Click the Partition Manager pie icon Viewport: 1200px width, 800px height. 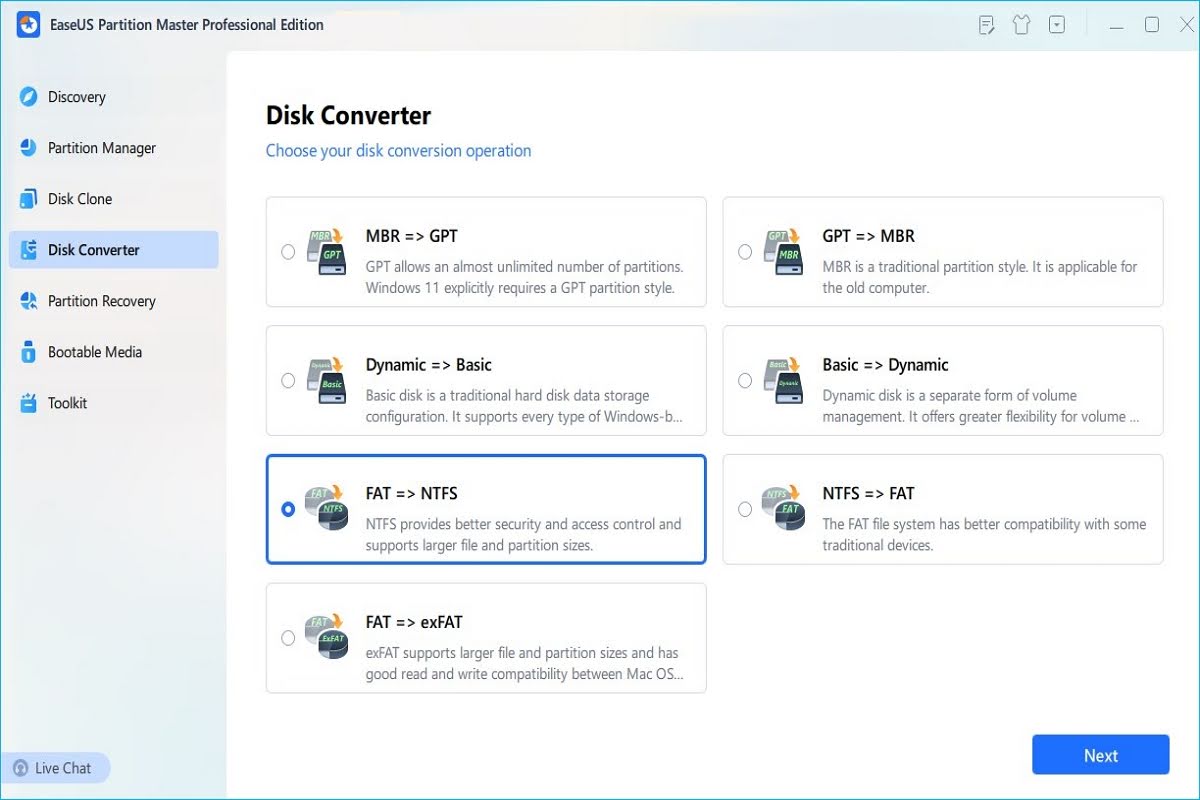tap(28, 148)
